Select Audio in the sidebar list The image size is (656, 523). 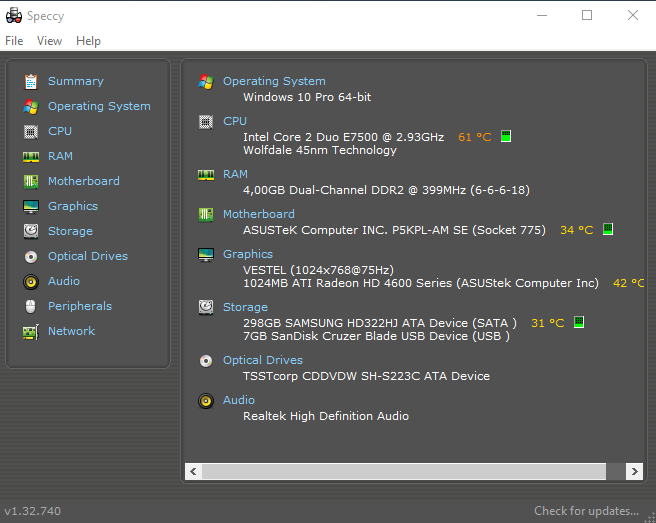point(64,281)
